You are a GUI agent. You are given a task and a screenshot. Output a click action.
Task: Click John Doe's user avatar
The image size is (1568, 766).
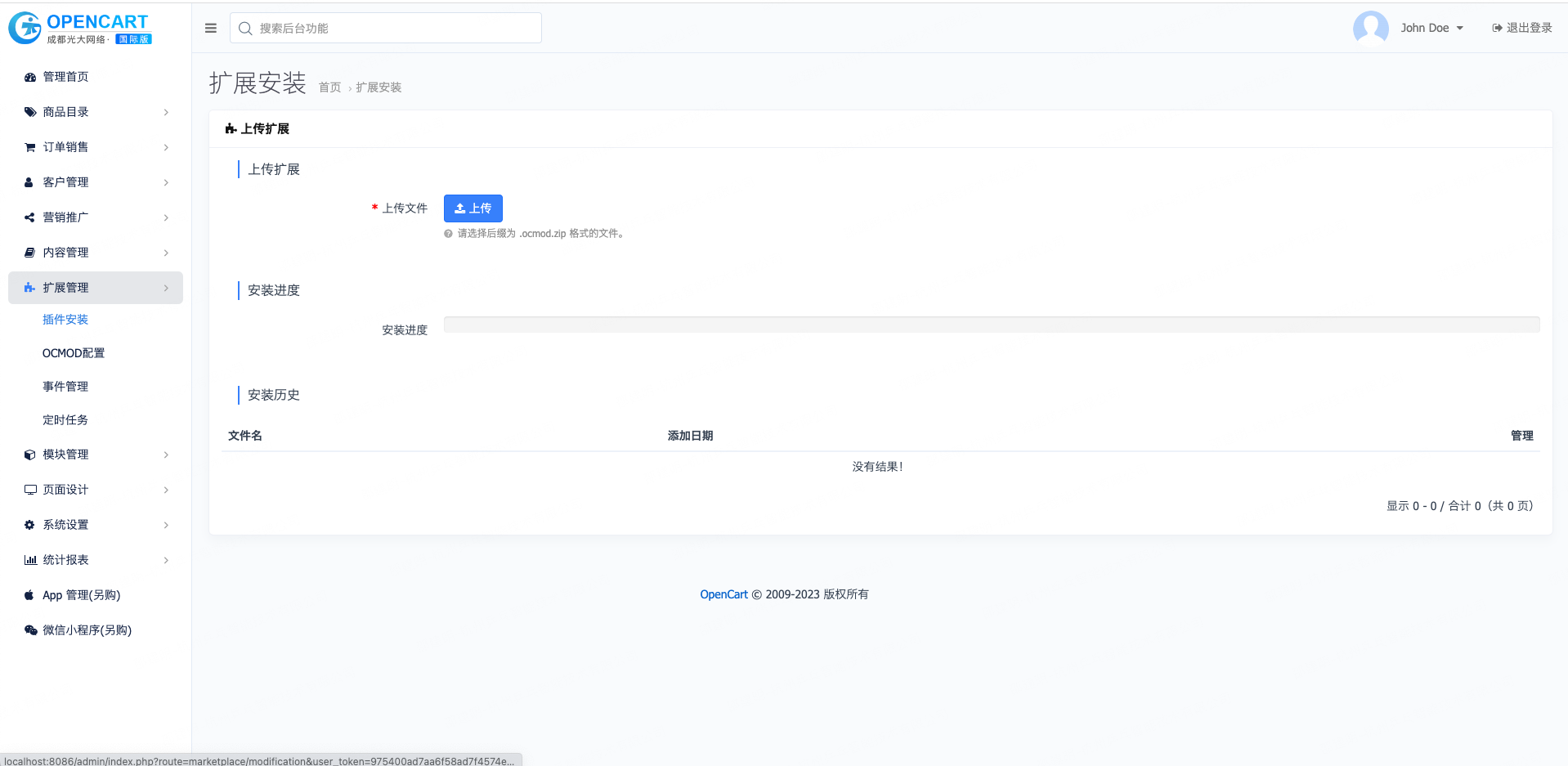tap(1370, 28)
